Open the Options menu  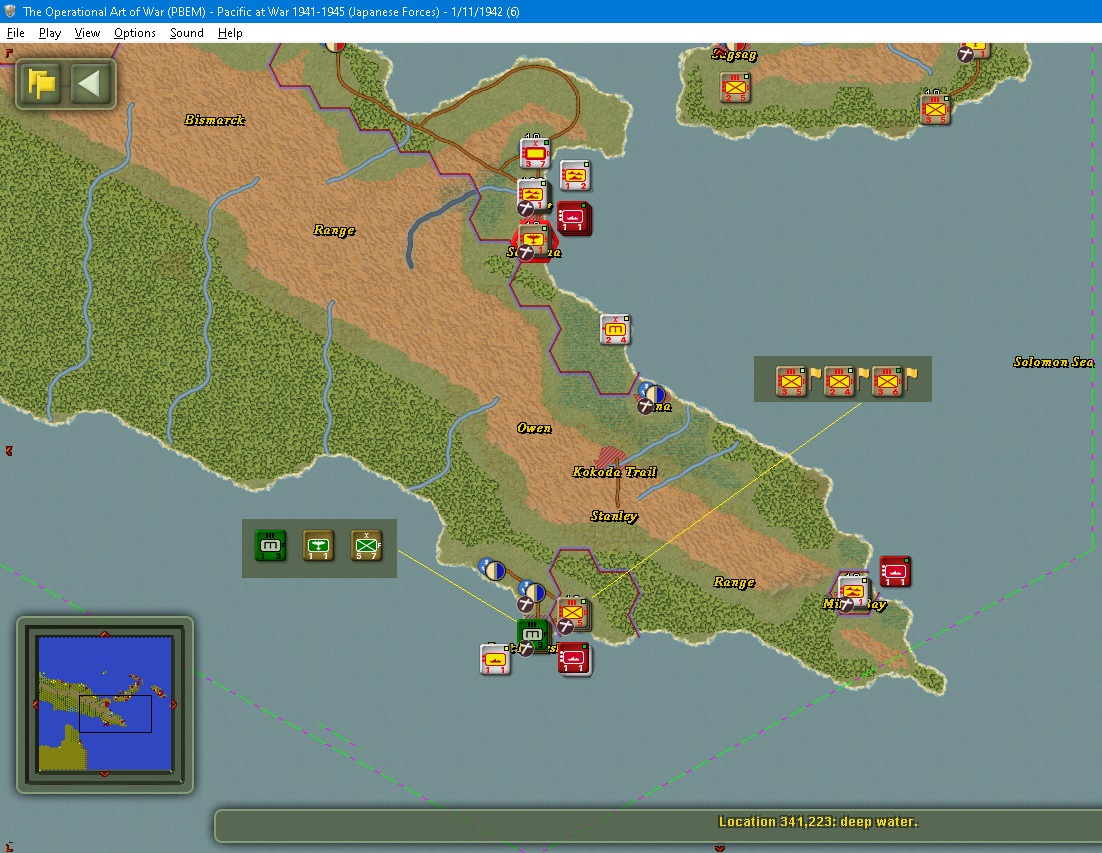[134, 33]
